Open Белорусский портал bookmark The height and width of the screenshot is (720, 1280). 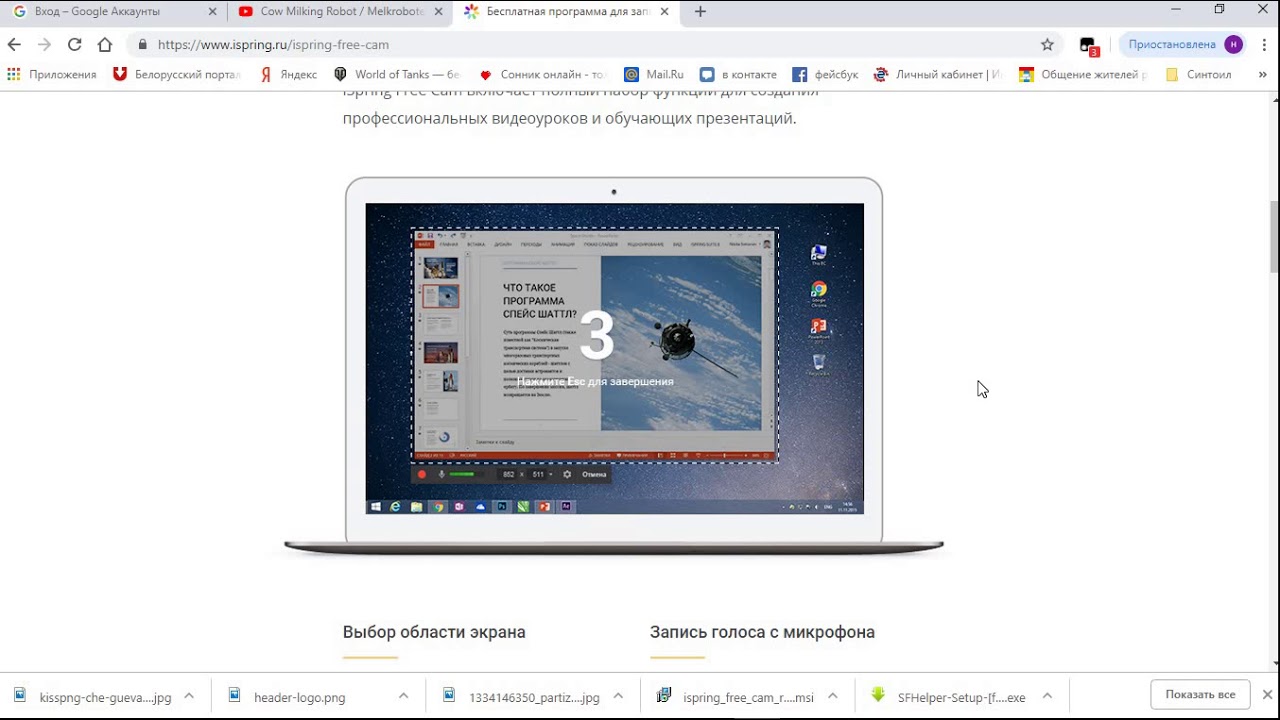tap(177, 74)
